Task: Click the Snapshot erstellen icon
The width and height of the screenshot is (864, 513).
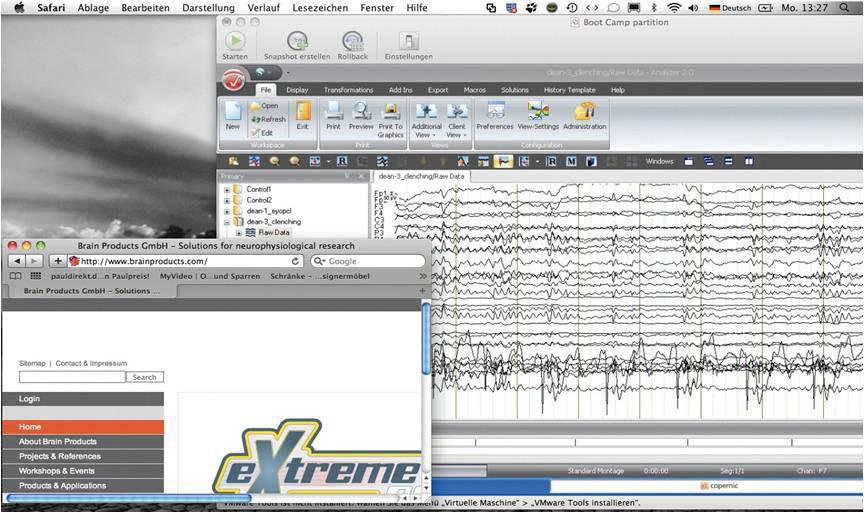Action: coord(297,41)
